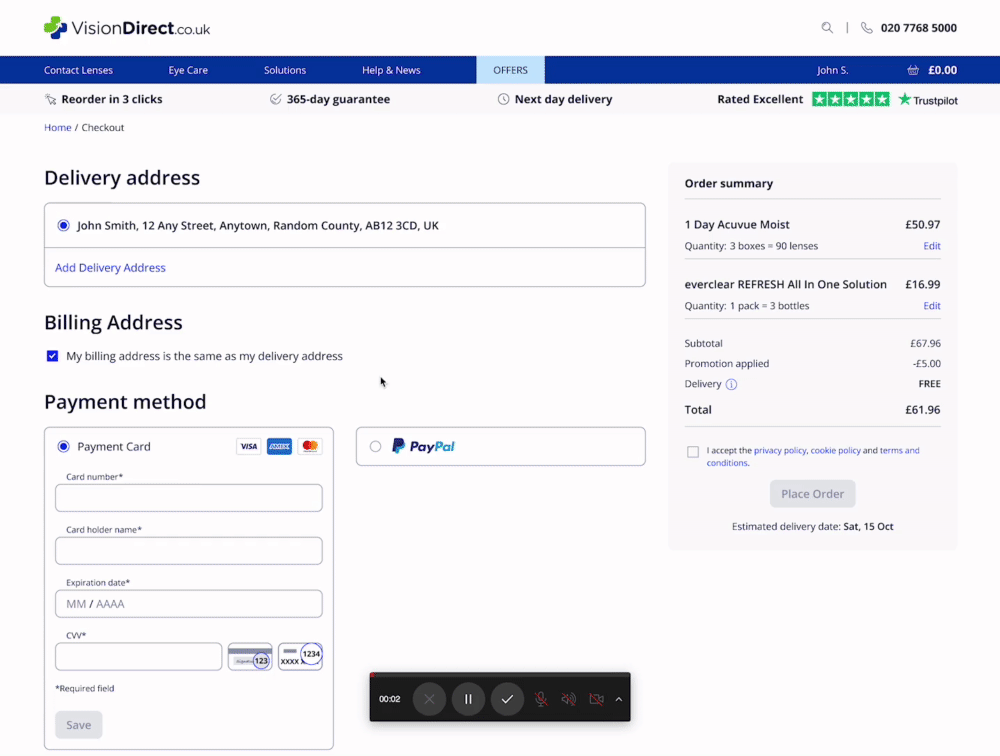Focus the Expiration date field

point(189,604)
